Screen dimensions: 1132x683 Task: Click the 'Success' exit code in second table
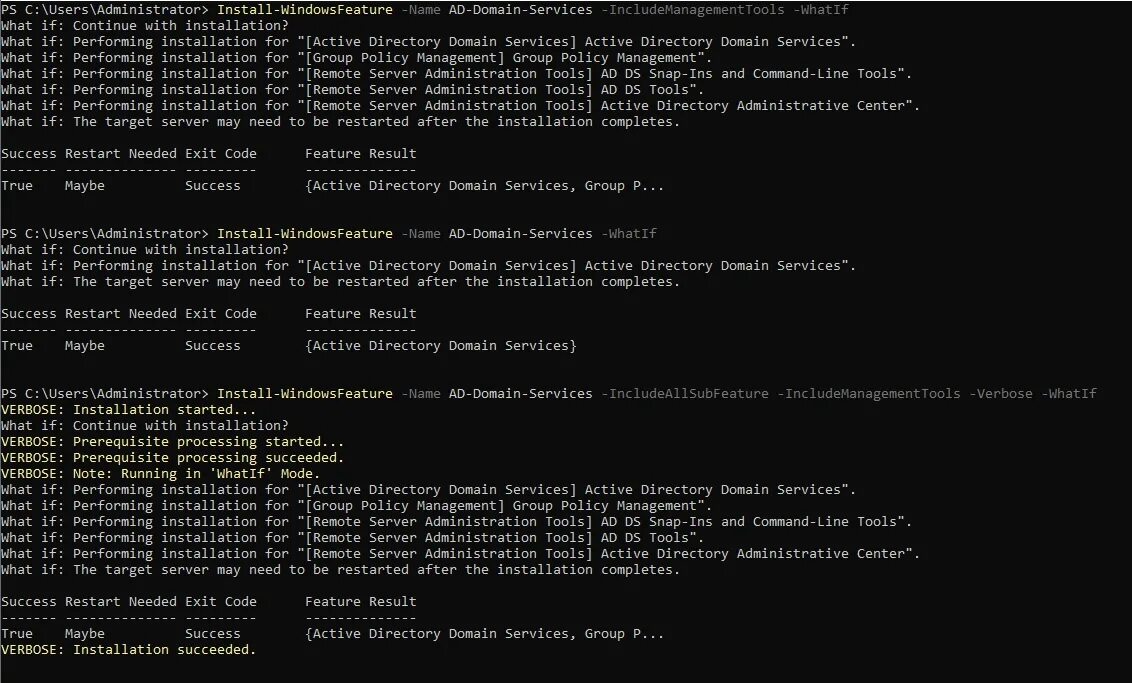click(x=212, y=346)
